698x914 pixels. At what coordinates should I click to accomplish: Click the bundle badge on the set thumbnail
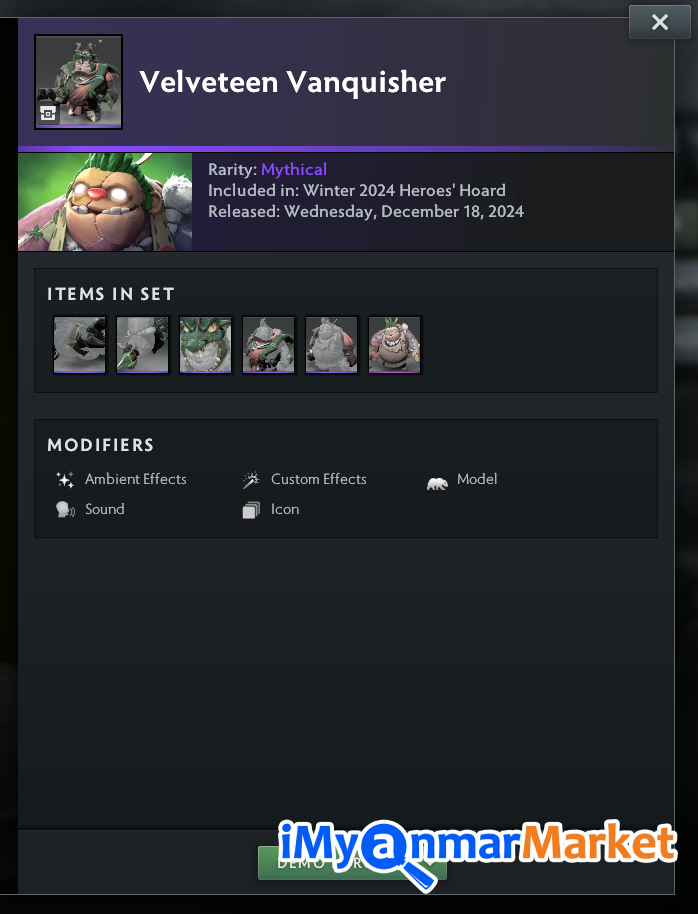(48, 113)
